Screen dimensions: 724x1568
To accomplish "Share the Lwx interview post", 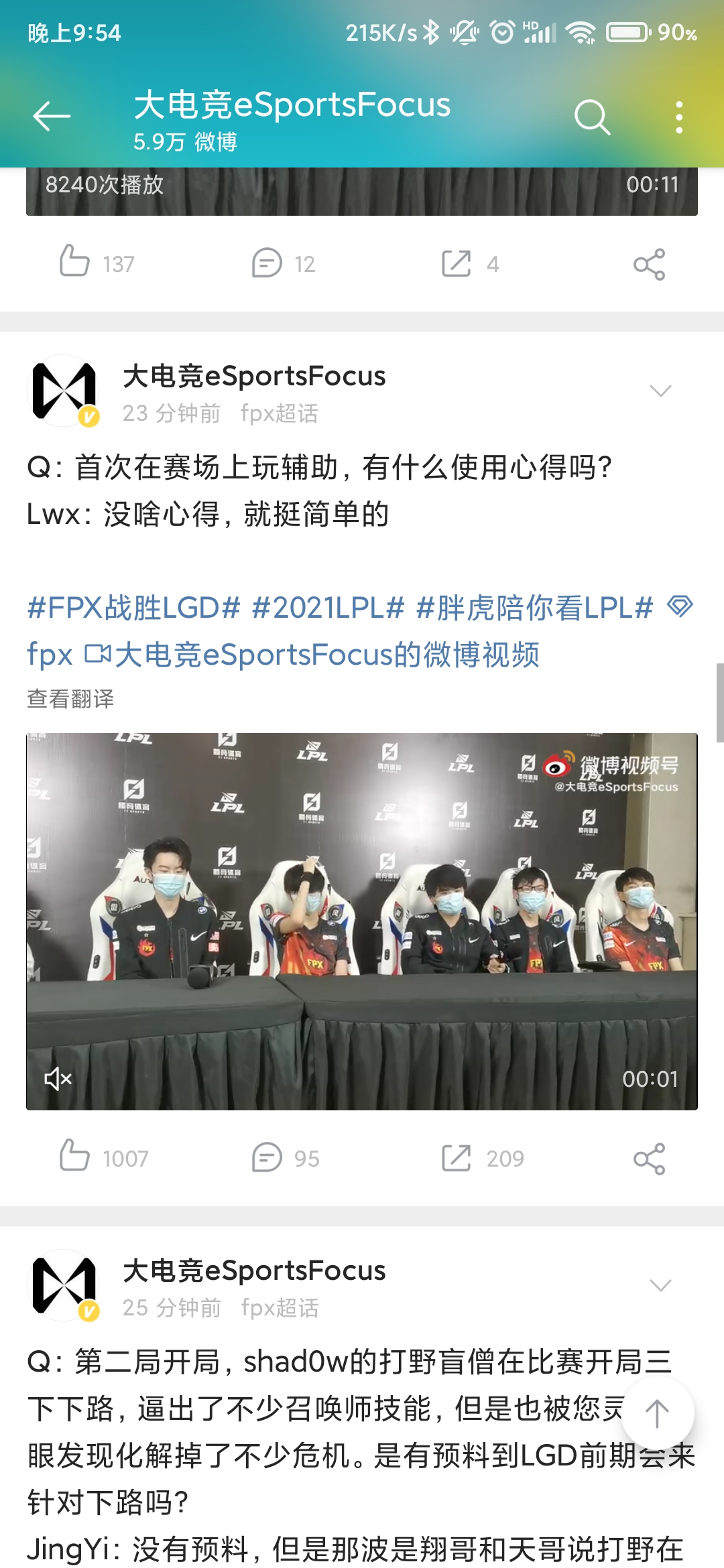I will coord(650,1159).
